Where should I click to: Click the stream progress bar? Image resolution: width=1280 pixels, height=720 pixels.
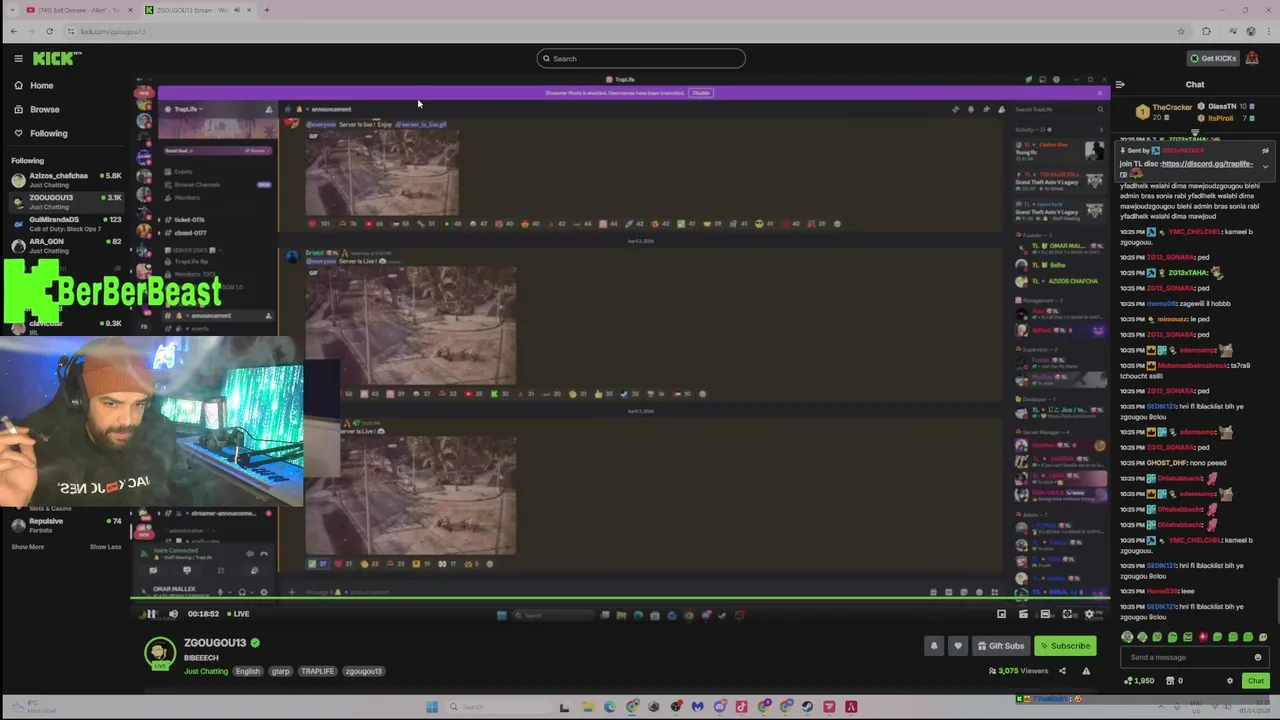[620, 599]
